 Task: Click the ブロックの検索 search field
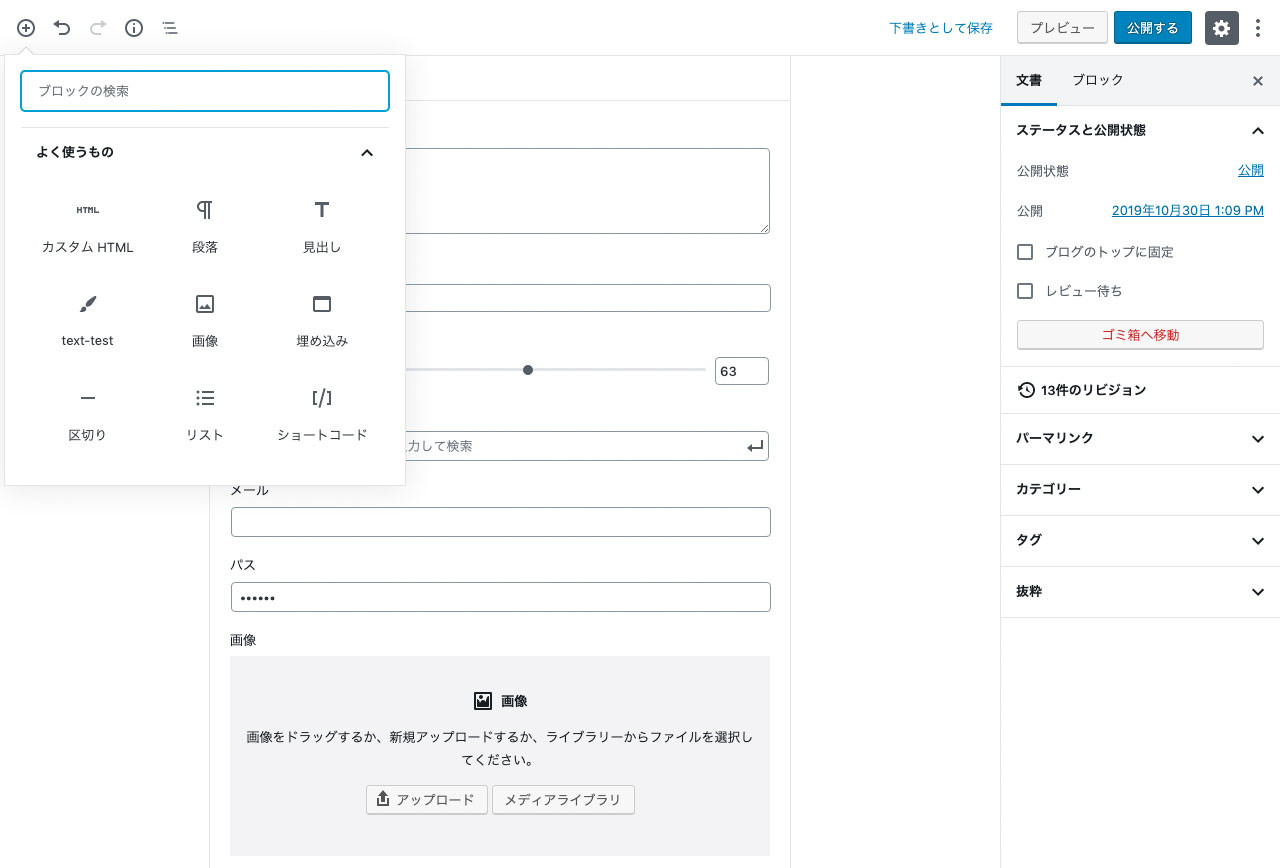(x=204, y=90)
